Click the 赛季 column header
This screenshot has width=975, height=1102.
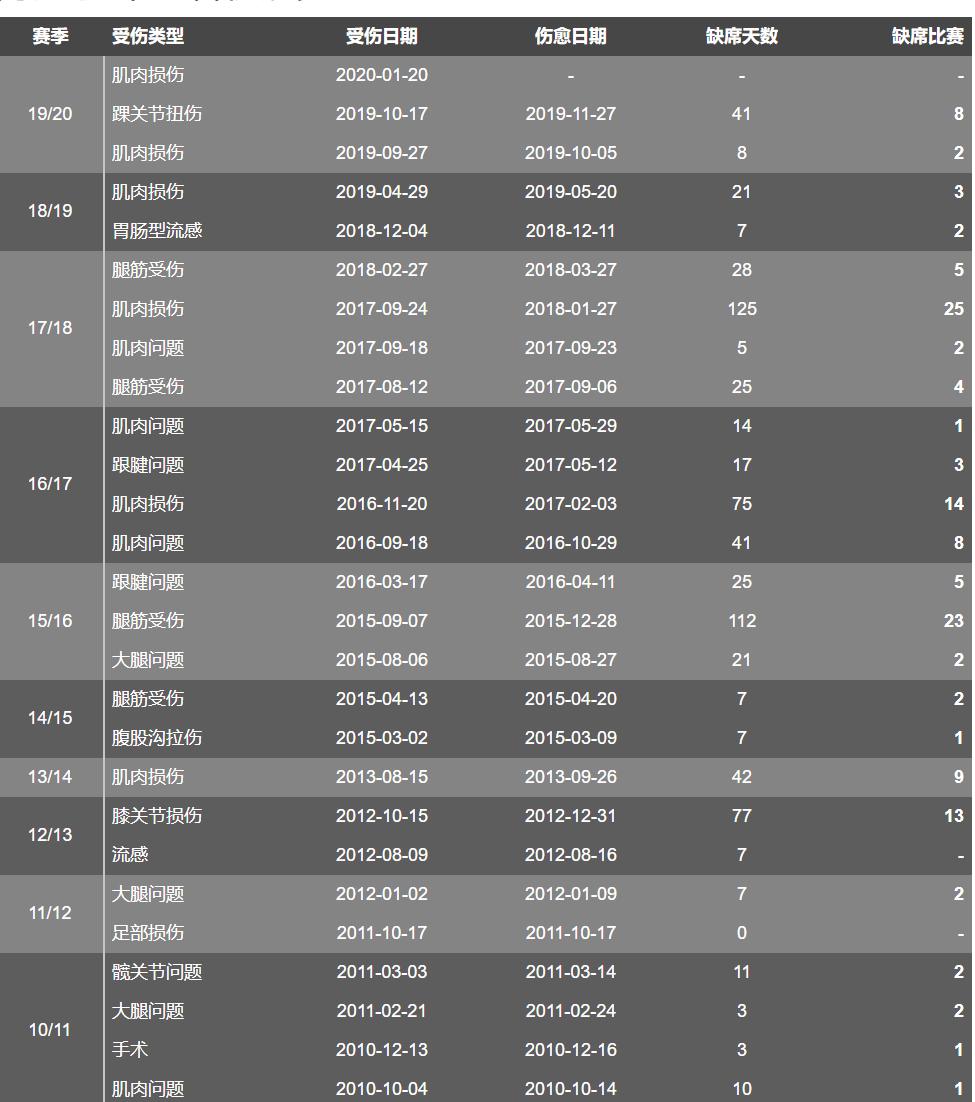tap(50, 36)
